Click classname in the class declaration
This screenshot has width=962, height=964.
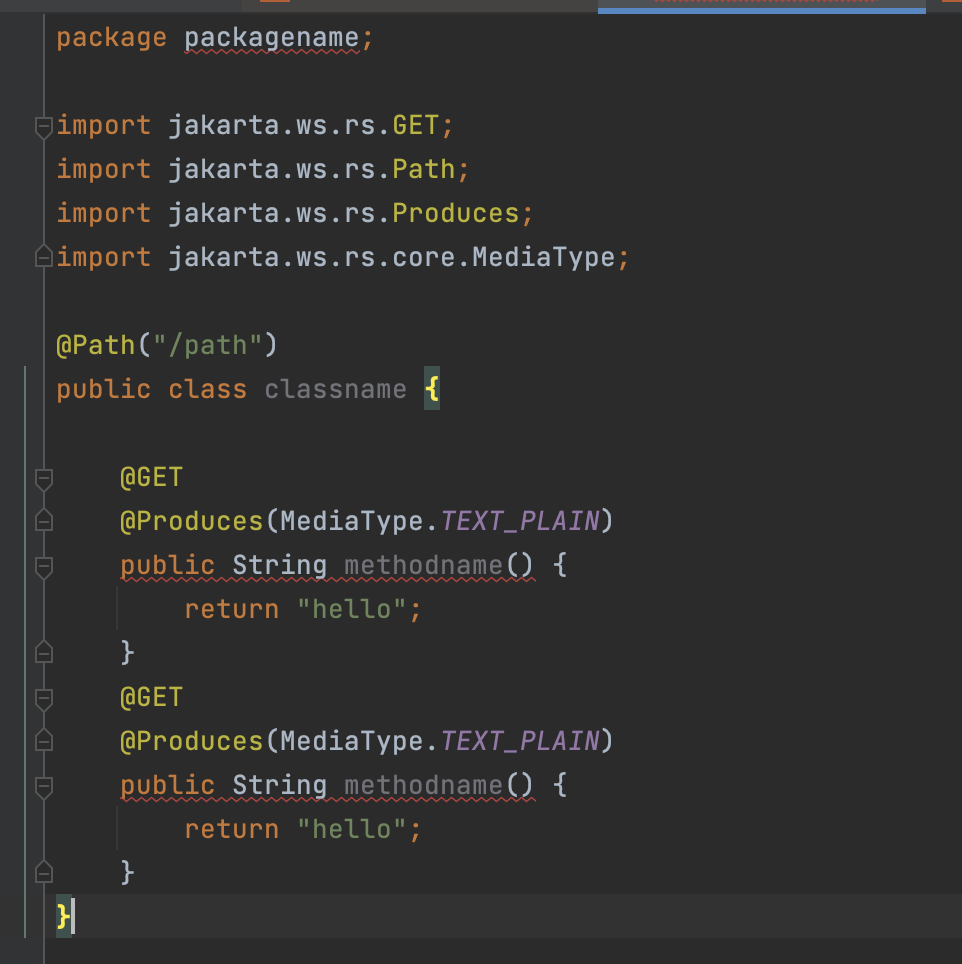[335, 389]
